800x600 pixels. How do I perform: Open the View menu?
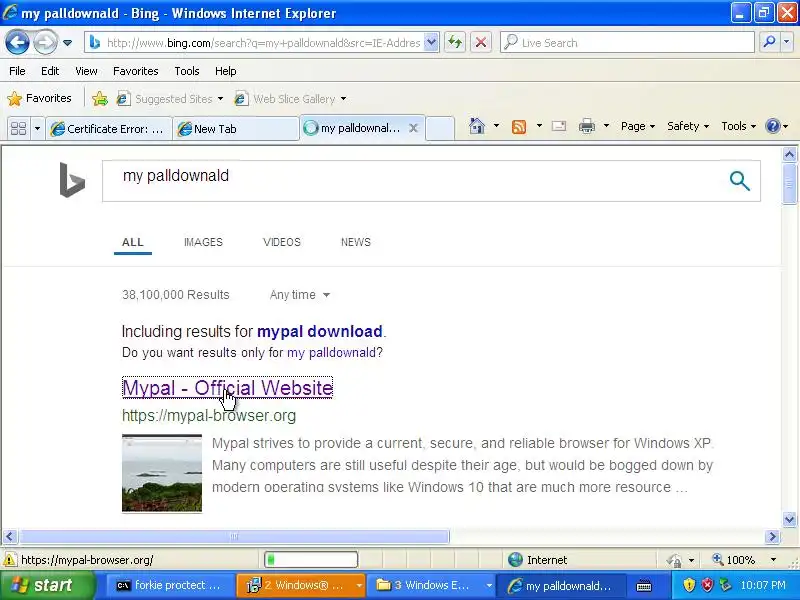tap(86, 71)
